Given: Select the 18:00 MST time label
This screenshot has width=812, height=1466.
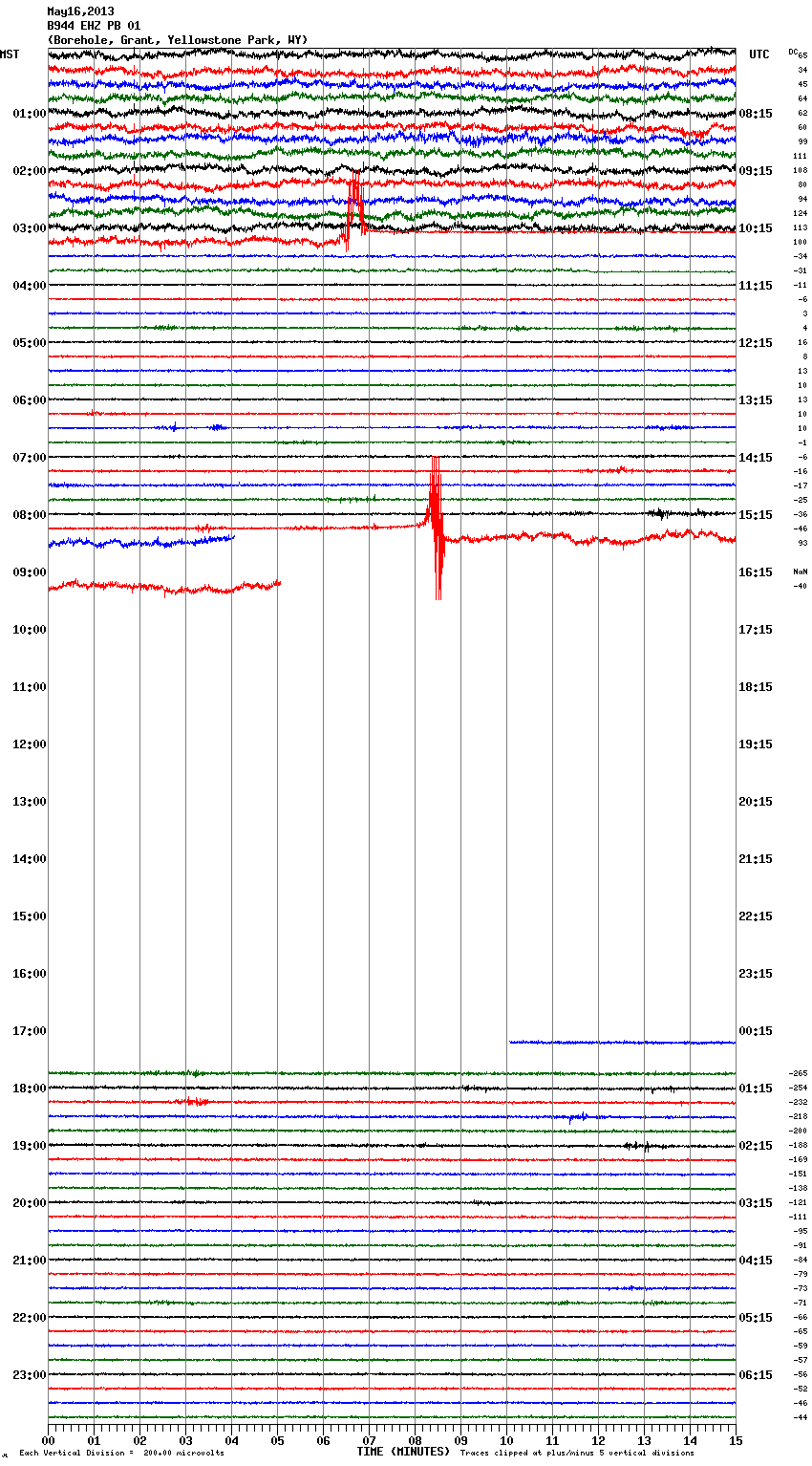Looking at the screenshot, I should [29, 1089].
